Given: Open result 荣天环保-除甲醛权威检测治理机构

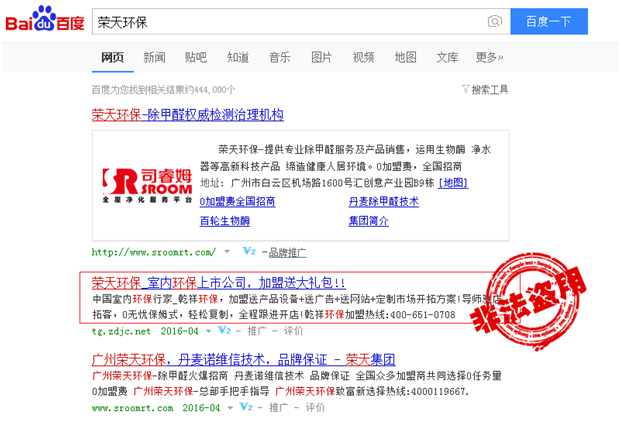Looking at the screenshot, I should coord(188,115).
